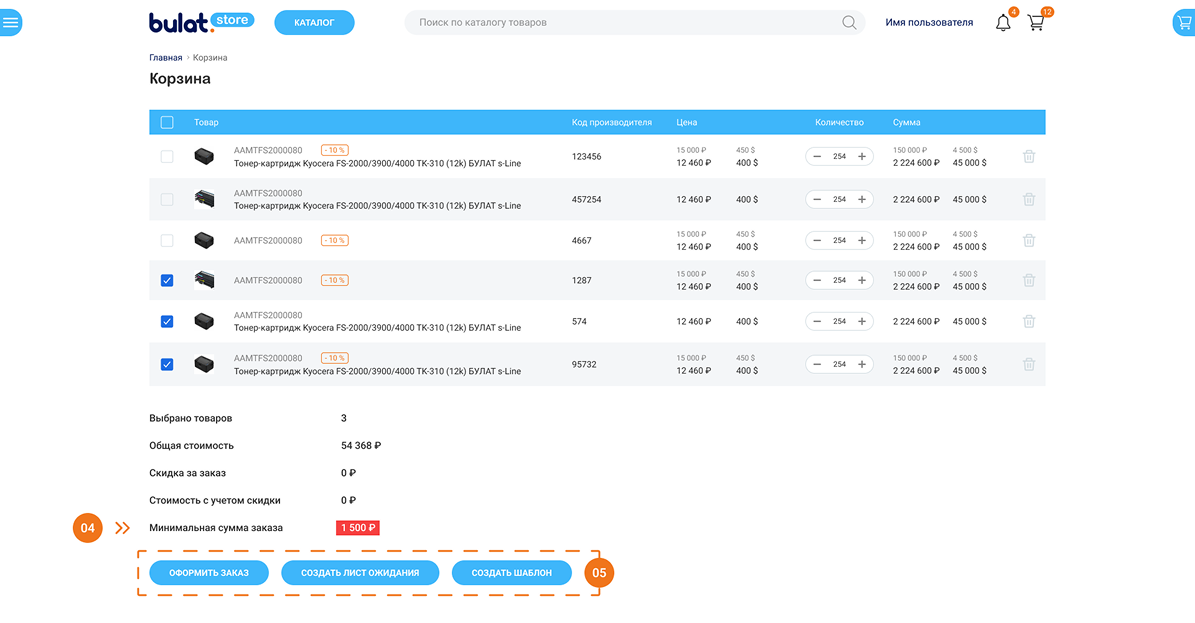1195x623 pixels.
Task: Click the bulat.store logo
Action: (201, 22)
